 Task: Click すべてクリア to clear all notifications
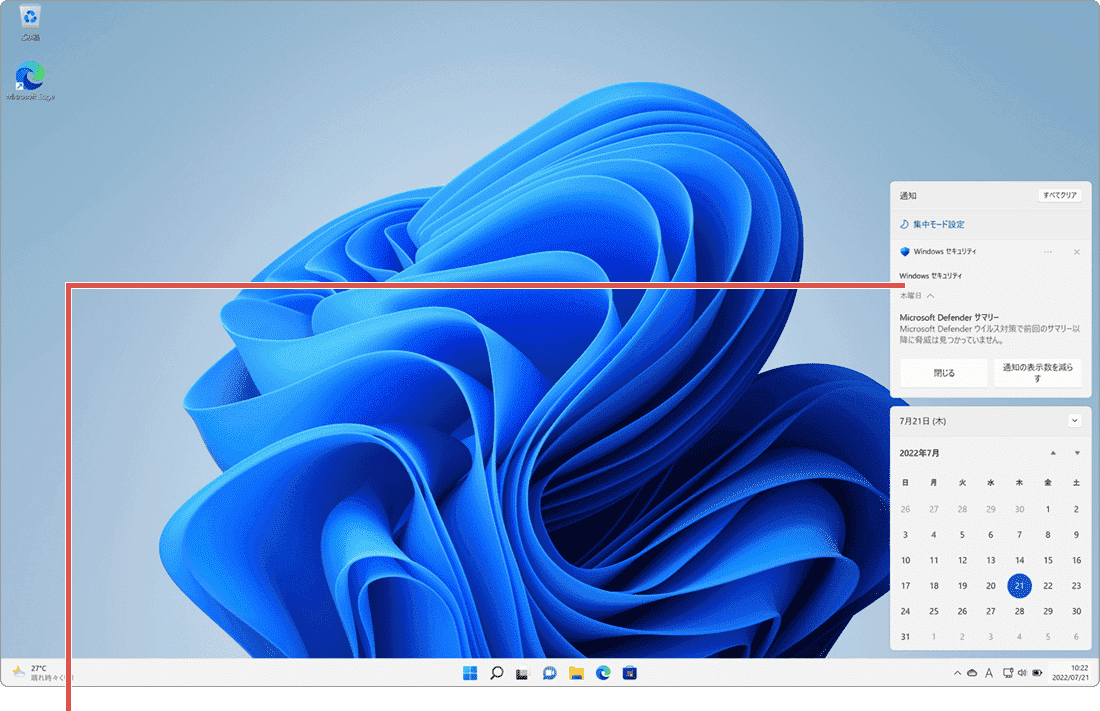1062,195
